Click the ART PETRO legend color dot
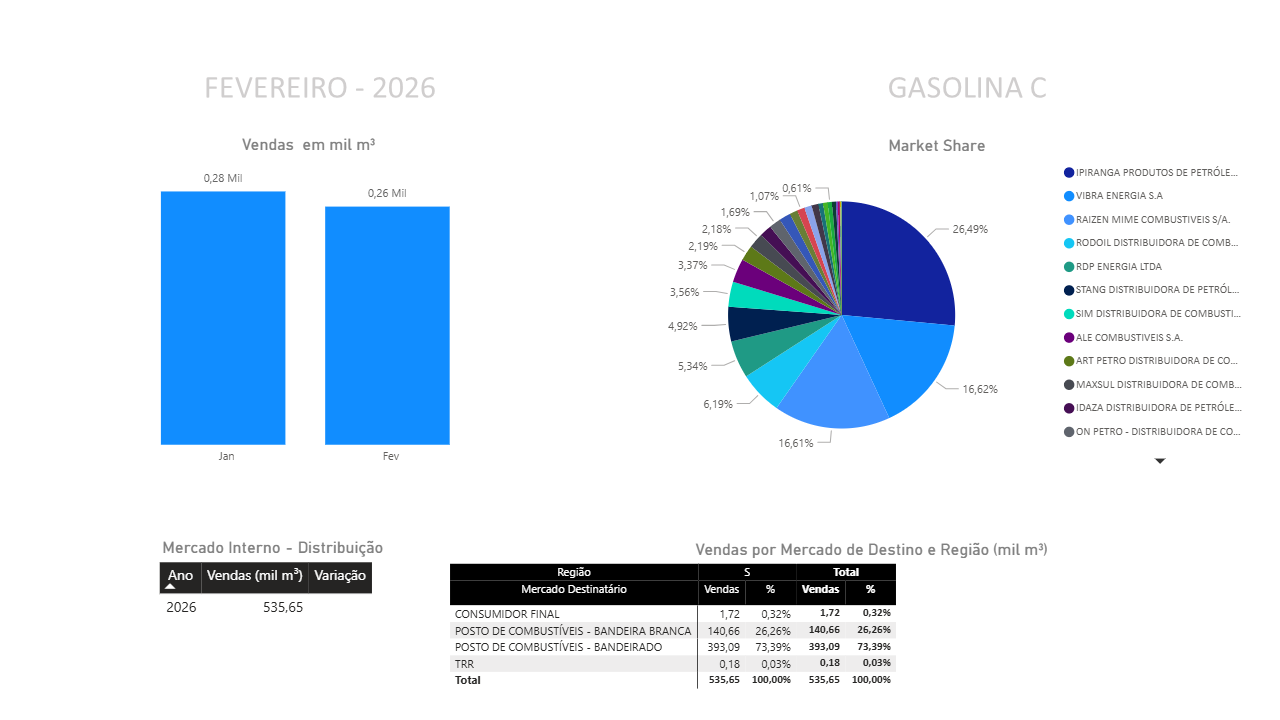1280x720 pixels. (1069, 361)
